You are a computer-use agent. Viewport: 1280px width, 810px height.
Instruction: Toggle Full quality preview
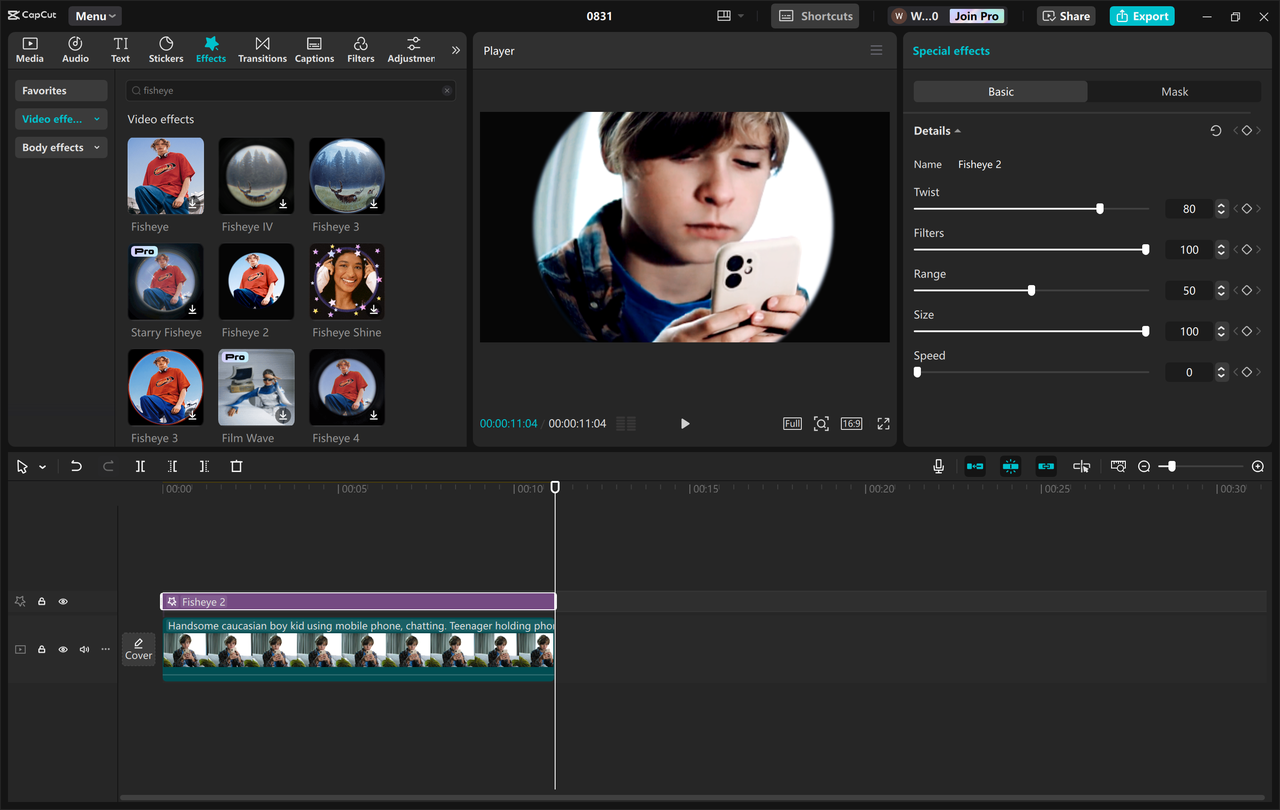tap(792, 424)
